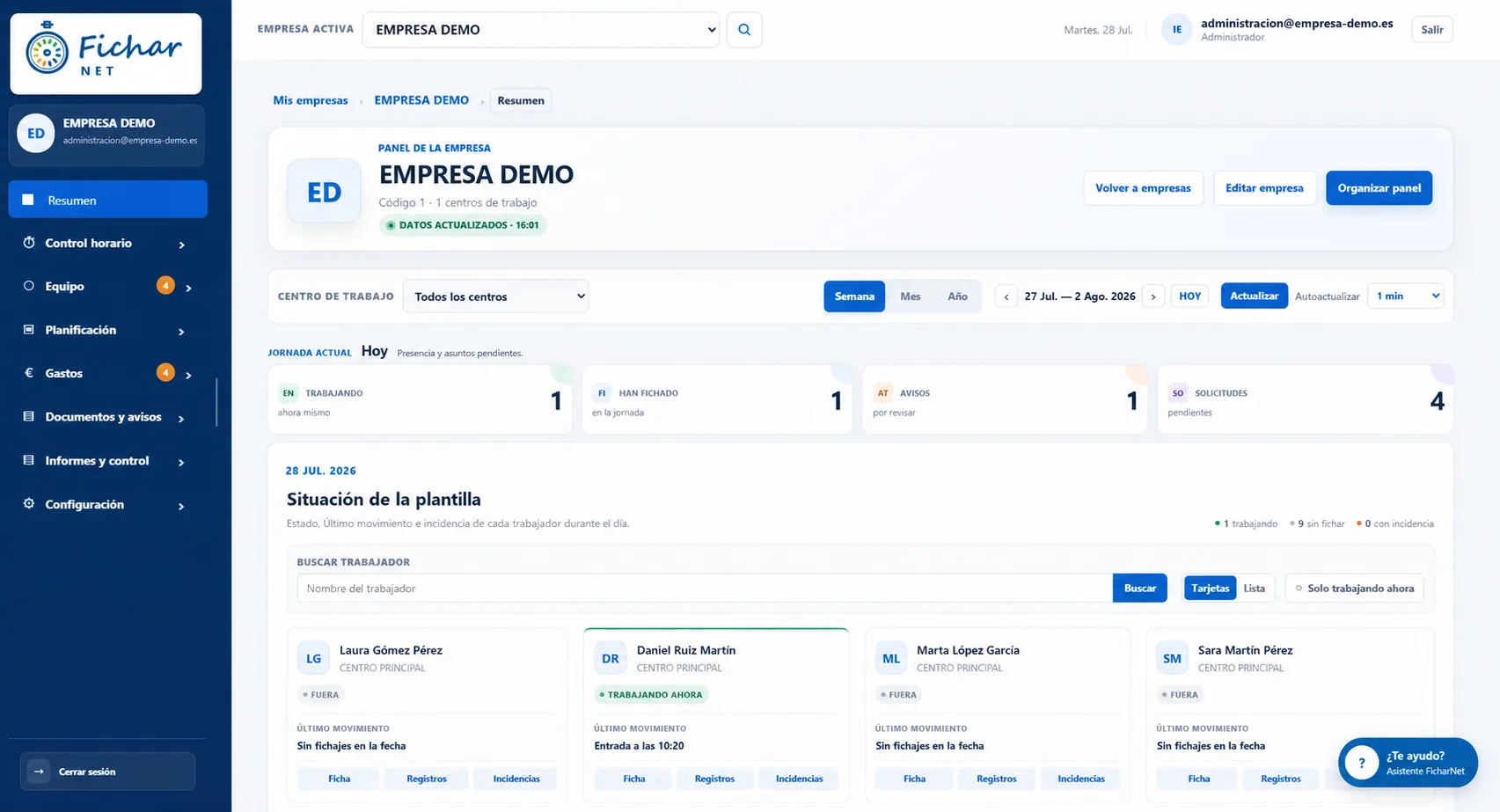Expand Equipo submenu chevron
1500x812 pixels.
[188, 288]
